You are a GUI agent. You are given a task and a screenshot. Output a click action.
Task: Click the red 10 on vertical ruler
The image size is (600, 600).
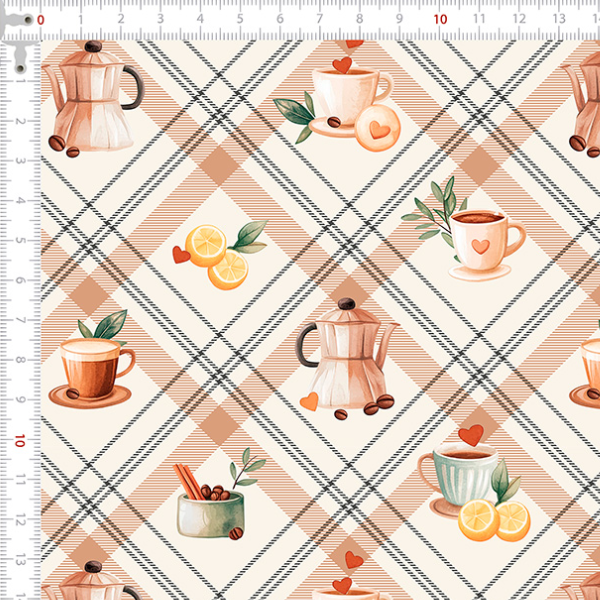[19, 441]
